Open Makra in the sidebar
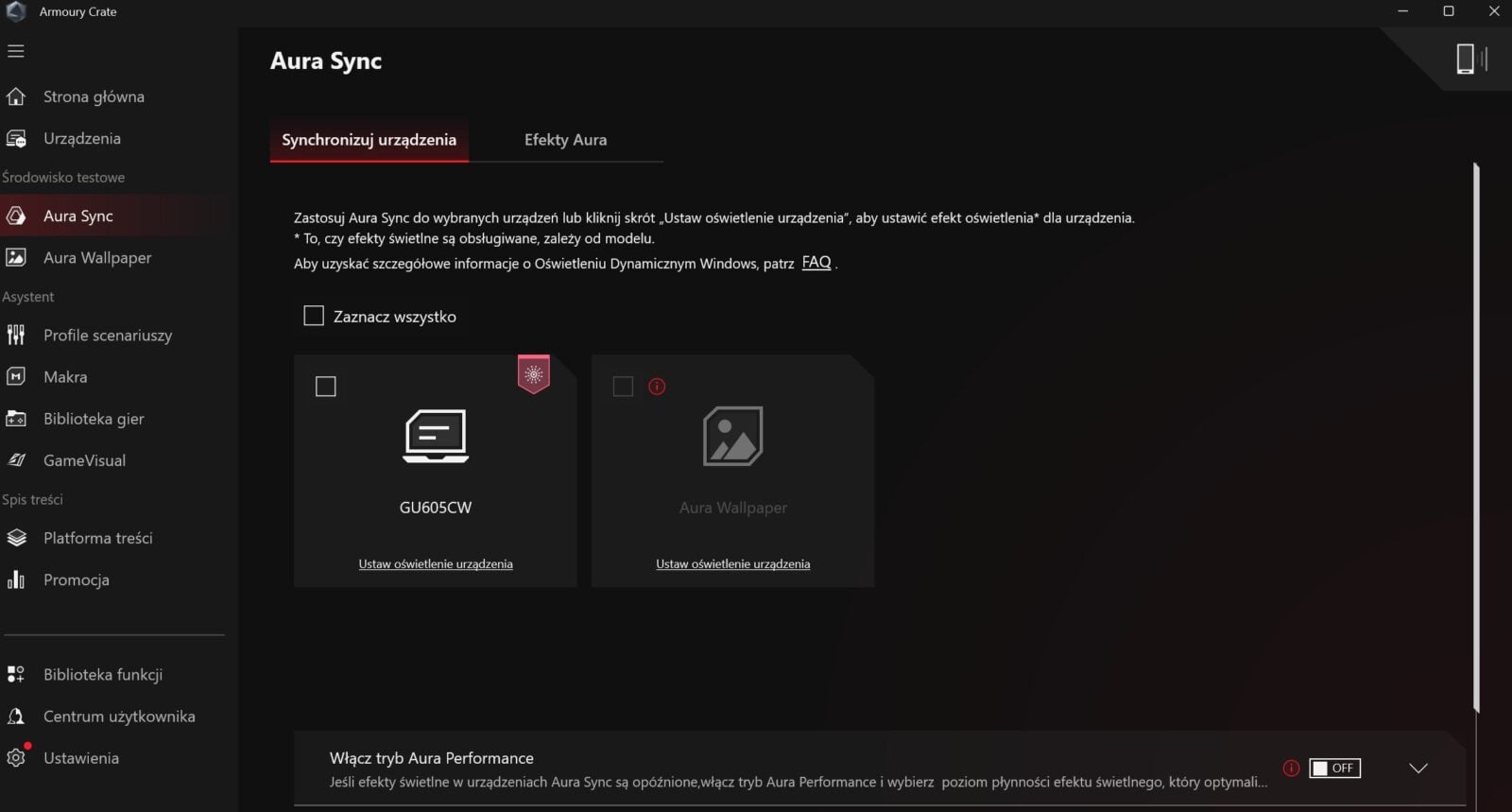 [x=65, y=376]
